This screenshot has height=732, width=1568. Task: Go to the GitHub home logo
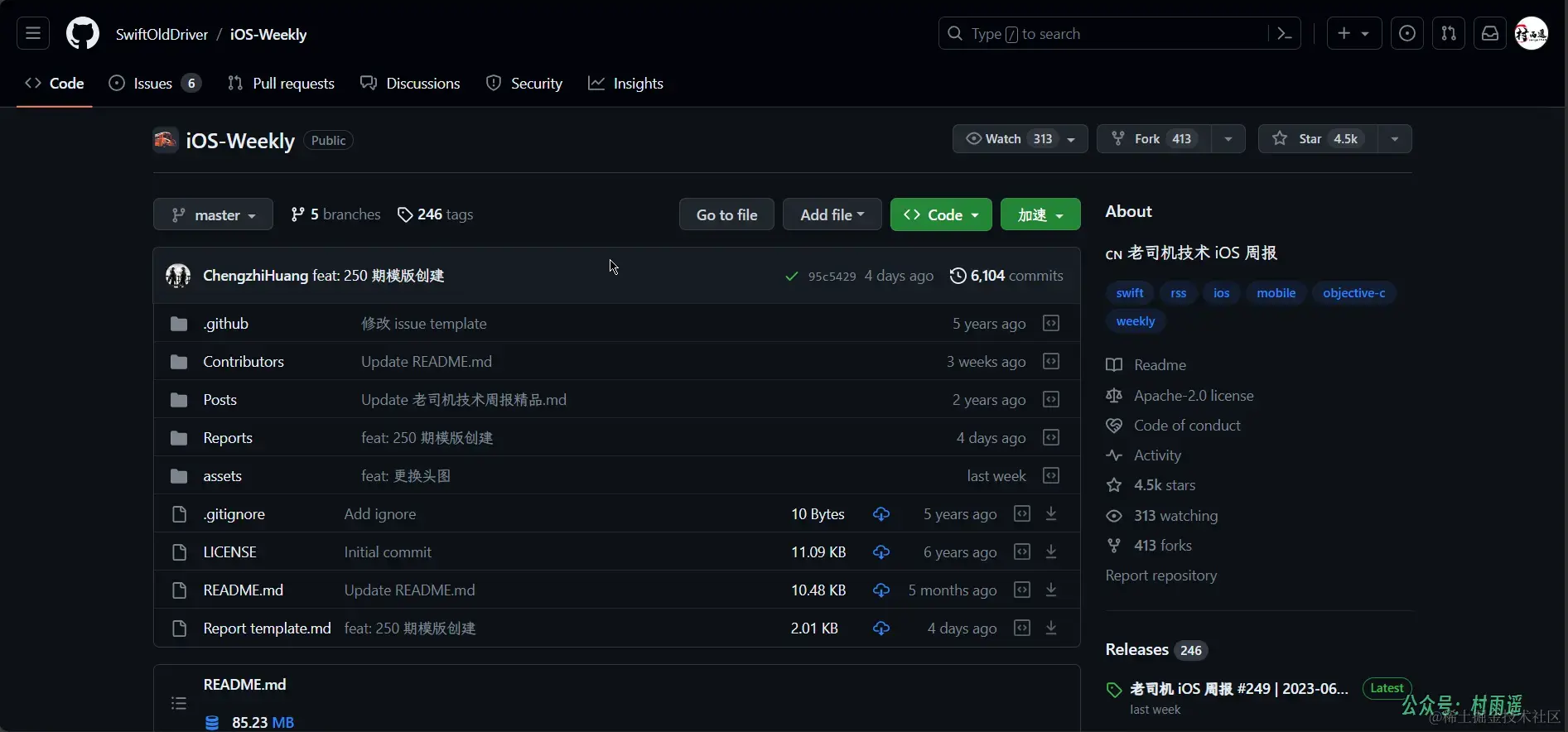[83, 34]
